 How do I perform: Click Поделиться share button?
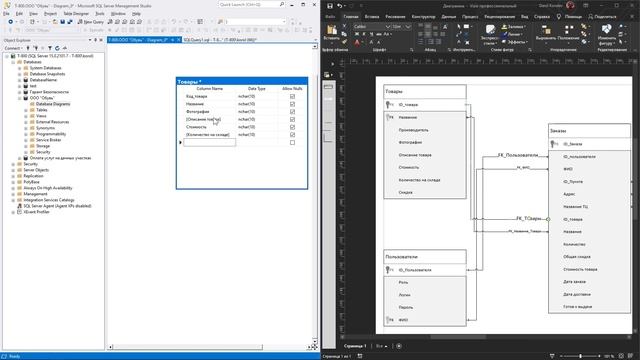tap(602, 17)
